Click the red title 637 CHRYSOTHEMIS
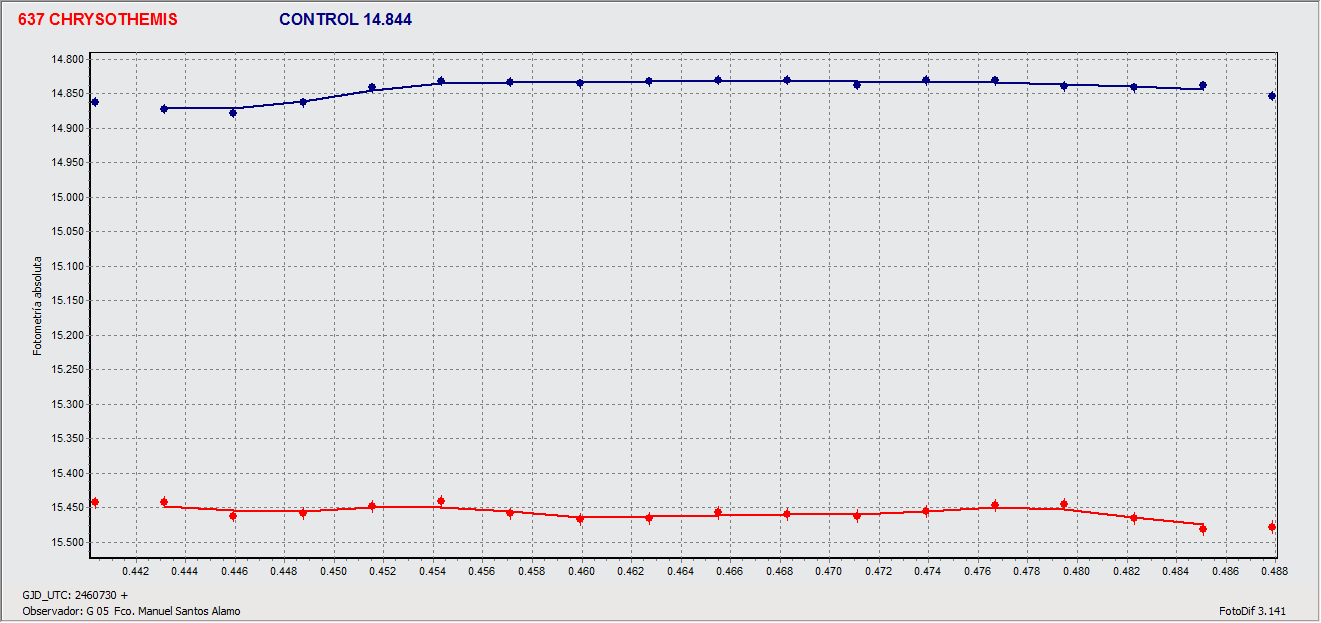The height and width of the screenshot is (623, 1321). [x=98, y=20]
